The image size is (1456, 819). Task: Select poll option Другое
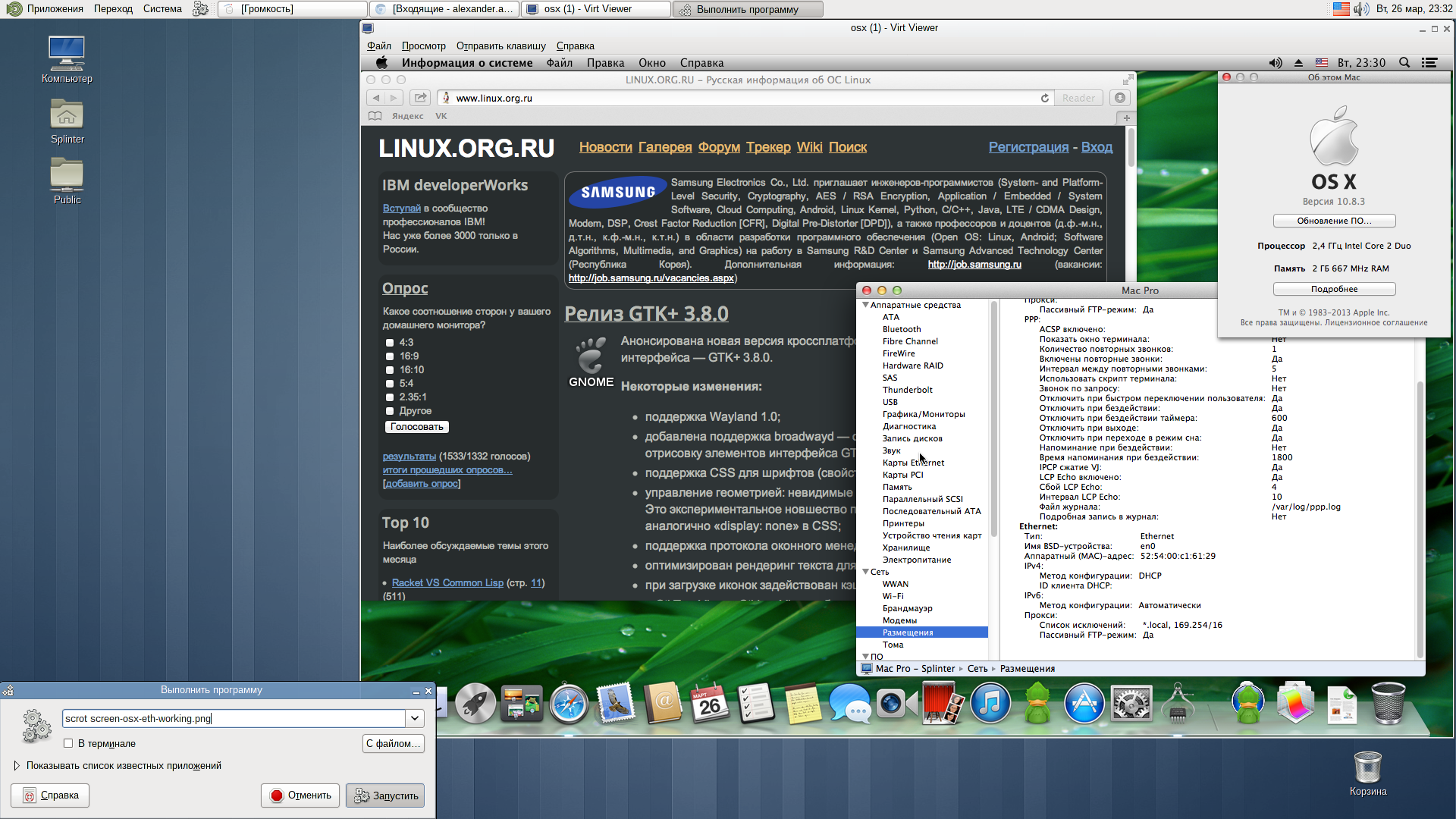point(390,411)
